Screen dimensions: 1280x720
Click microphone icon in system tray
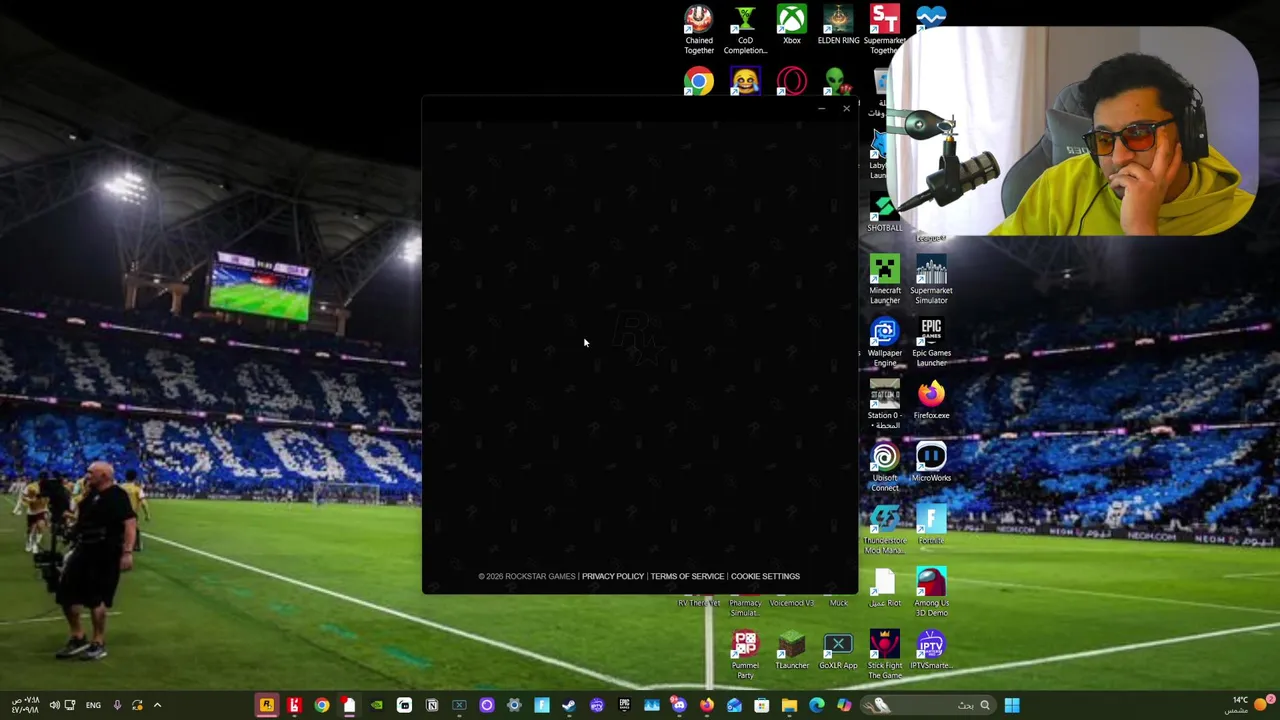click(117, 705)
